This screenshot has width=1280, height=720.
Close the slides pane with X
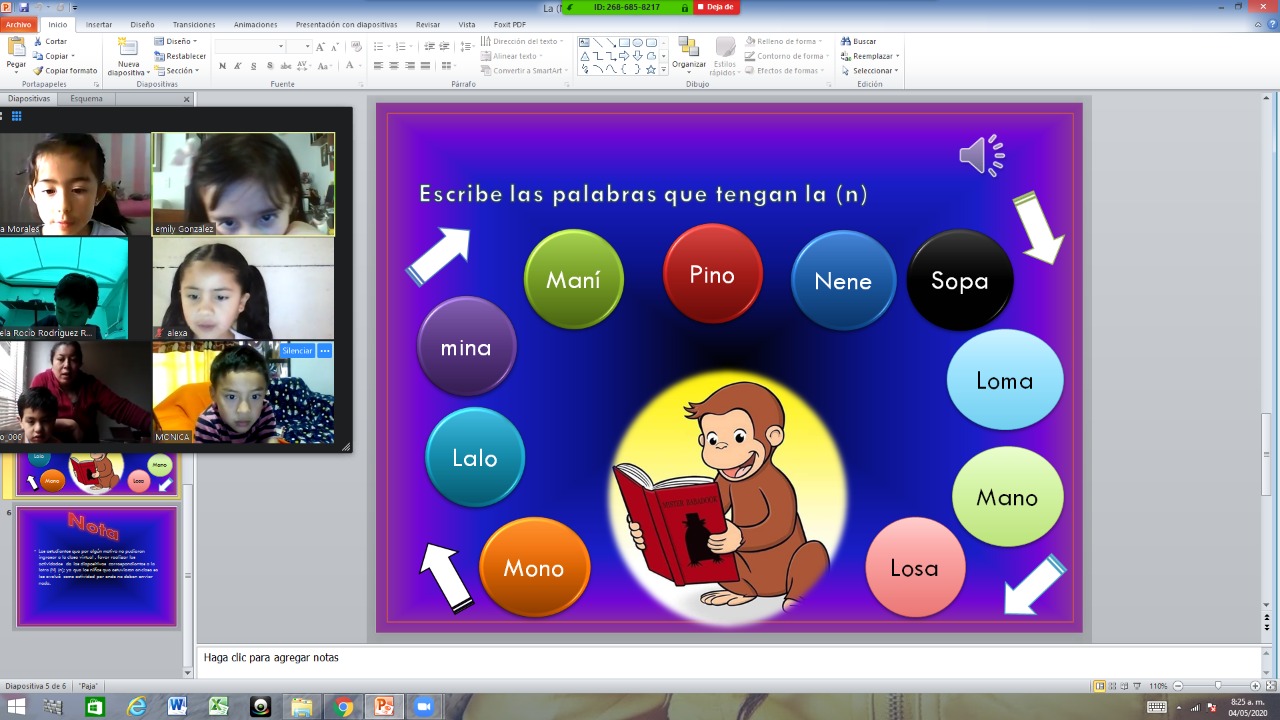(x=186, y=99)
